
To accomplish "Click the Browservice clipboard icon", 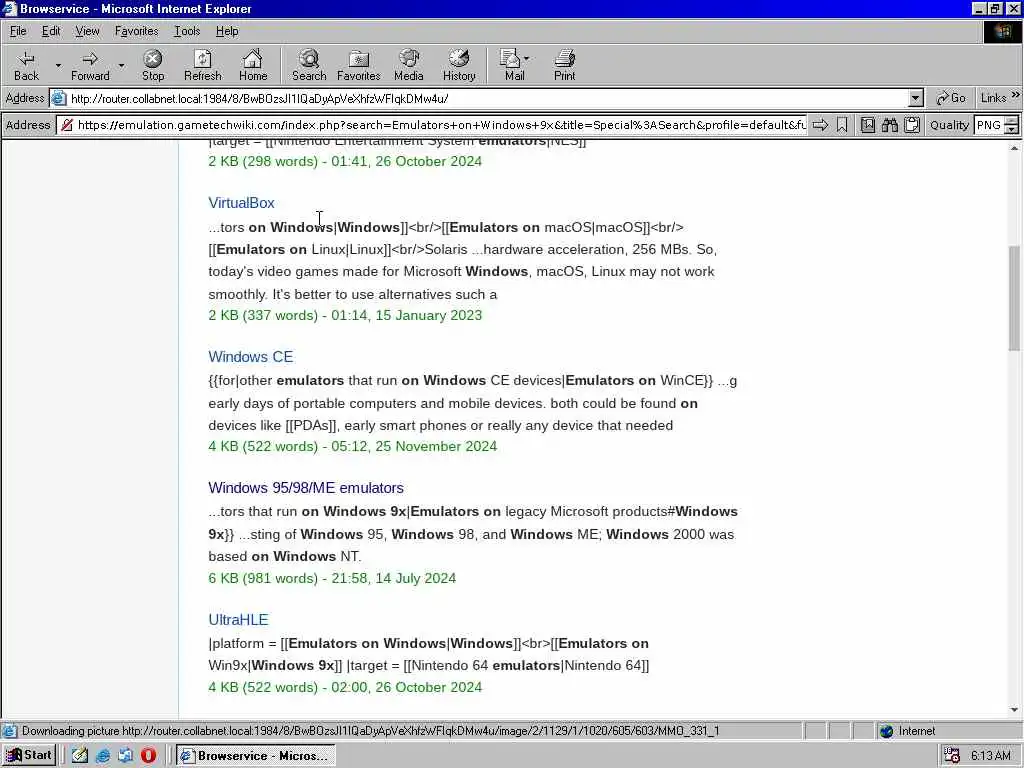I will point(912,125).
